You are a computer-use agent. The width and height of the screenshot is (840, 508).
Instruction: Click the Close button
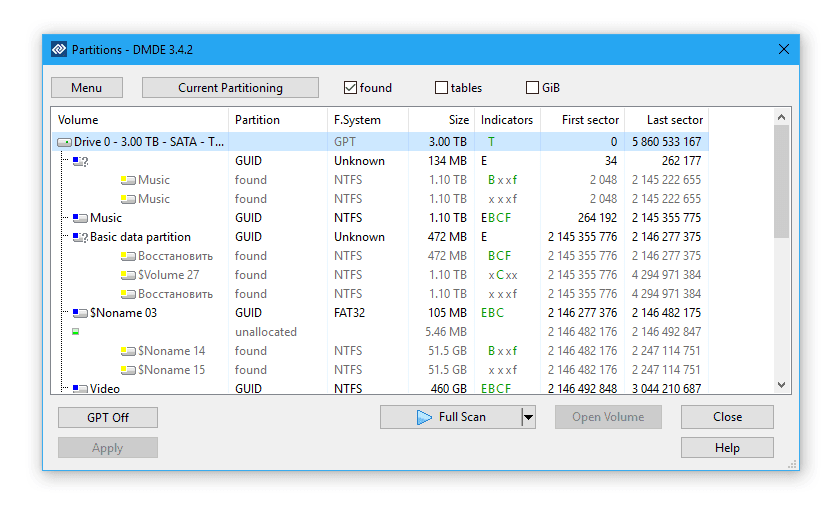tap(728, 417)
